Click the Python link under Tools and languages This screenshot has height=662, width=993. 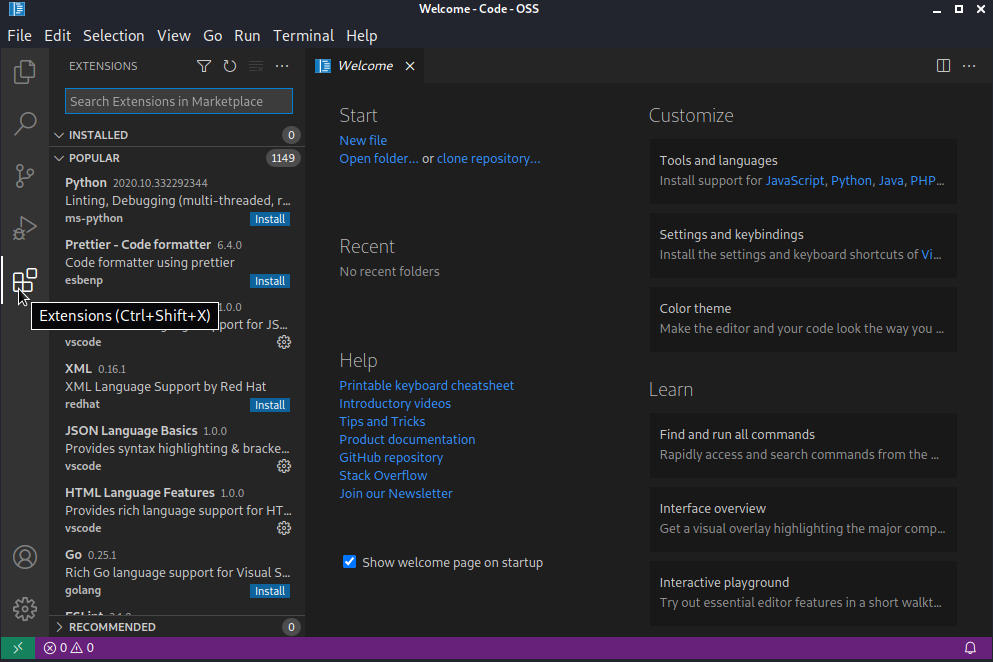click(x=851, y=181)
